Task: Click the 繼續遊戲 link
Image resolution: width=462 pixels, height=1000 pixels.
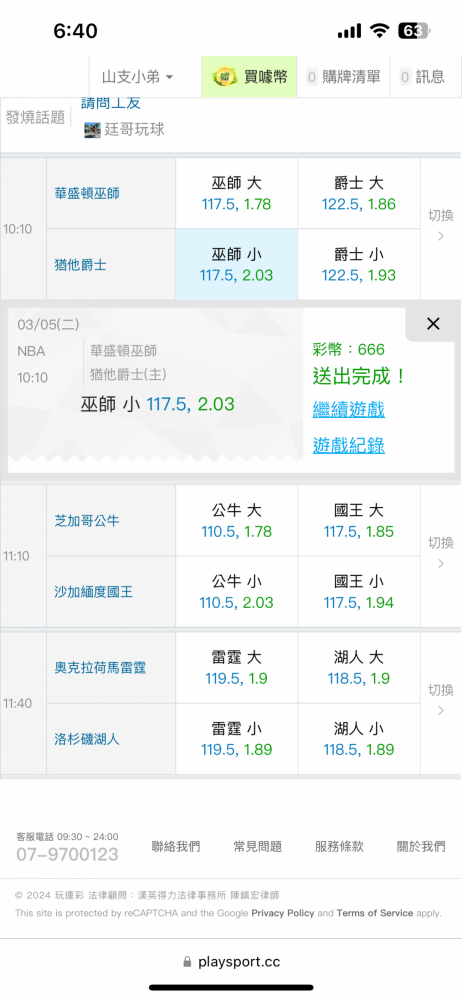Action: click(348, 409)
